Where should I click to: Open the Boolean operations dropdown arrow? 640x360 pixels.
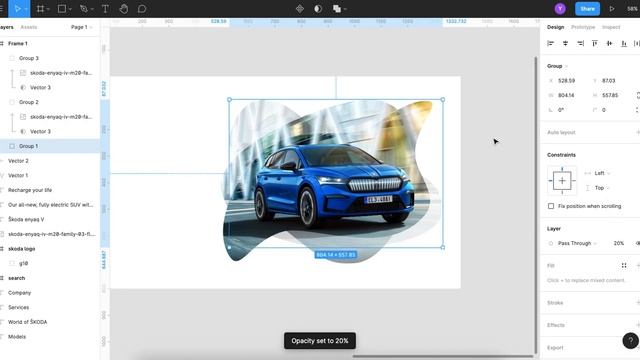click(346, 9)
